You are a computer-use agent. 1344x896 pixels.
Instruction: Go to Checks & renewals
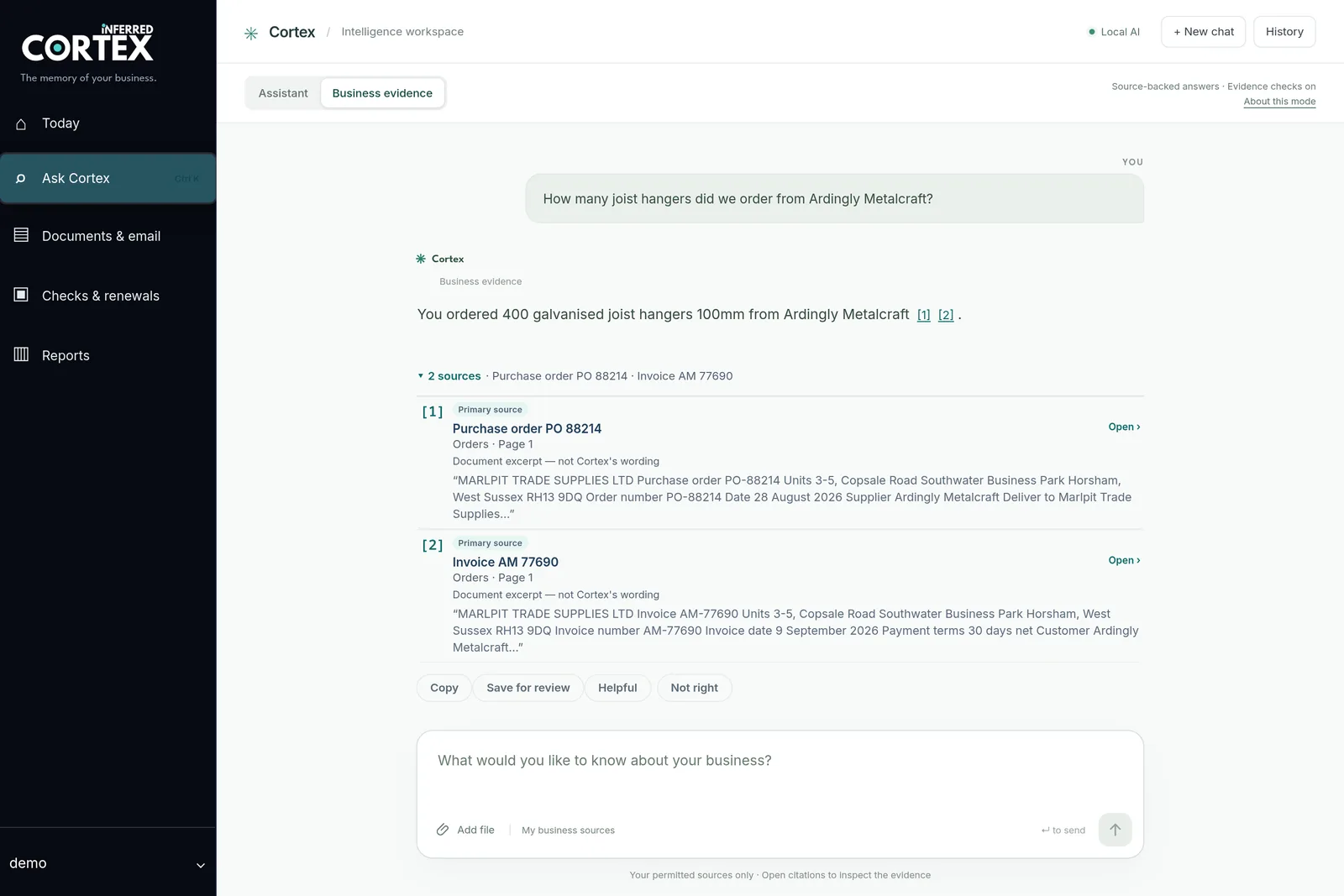tap(108, 296)
